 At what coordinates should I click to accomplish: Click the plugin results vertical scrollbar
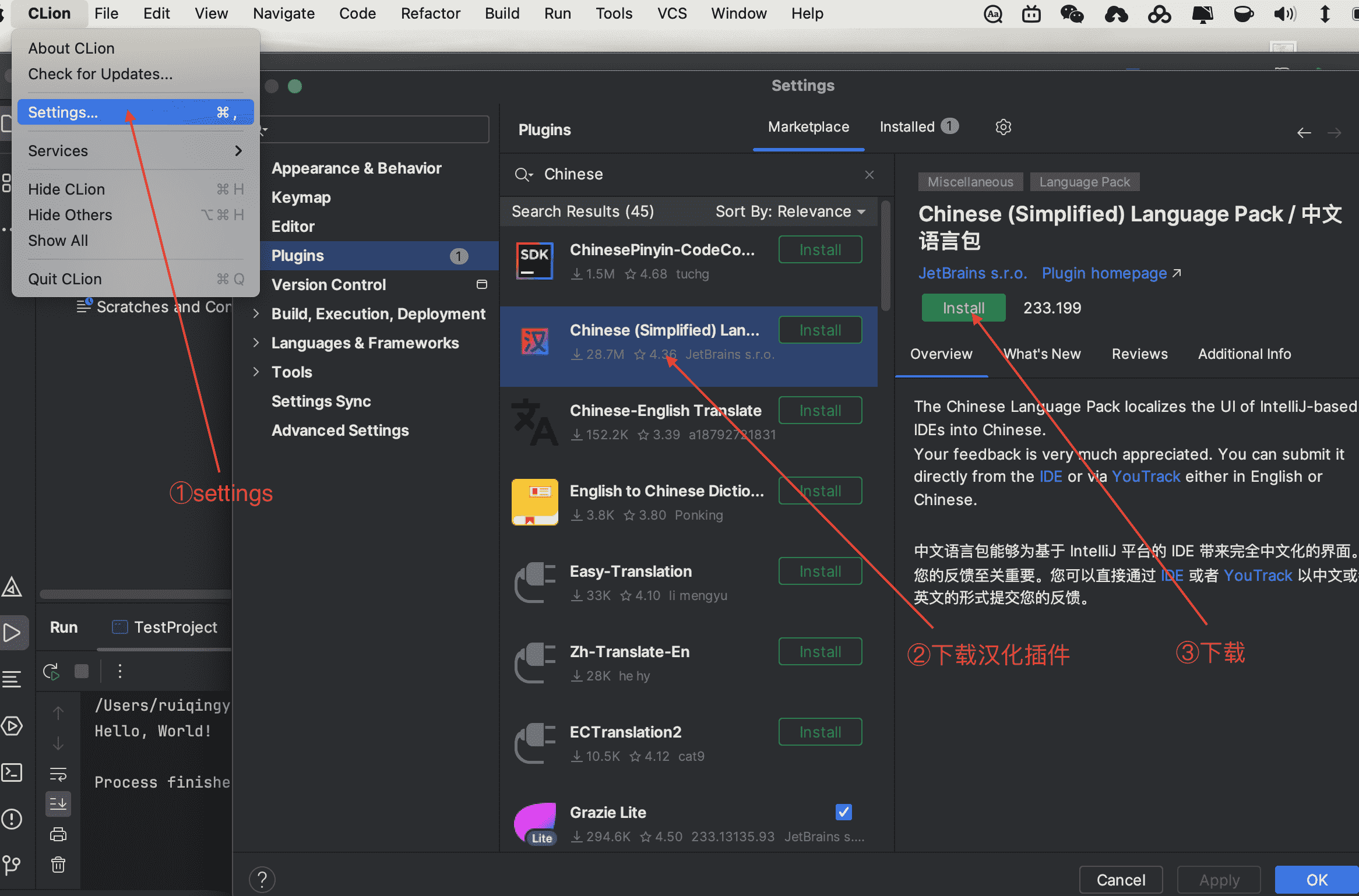pyautogui.click(x=886, y=256)
